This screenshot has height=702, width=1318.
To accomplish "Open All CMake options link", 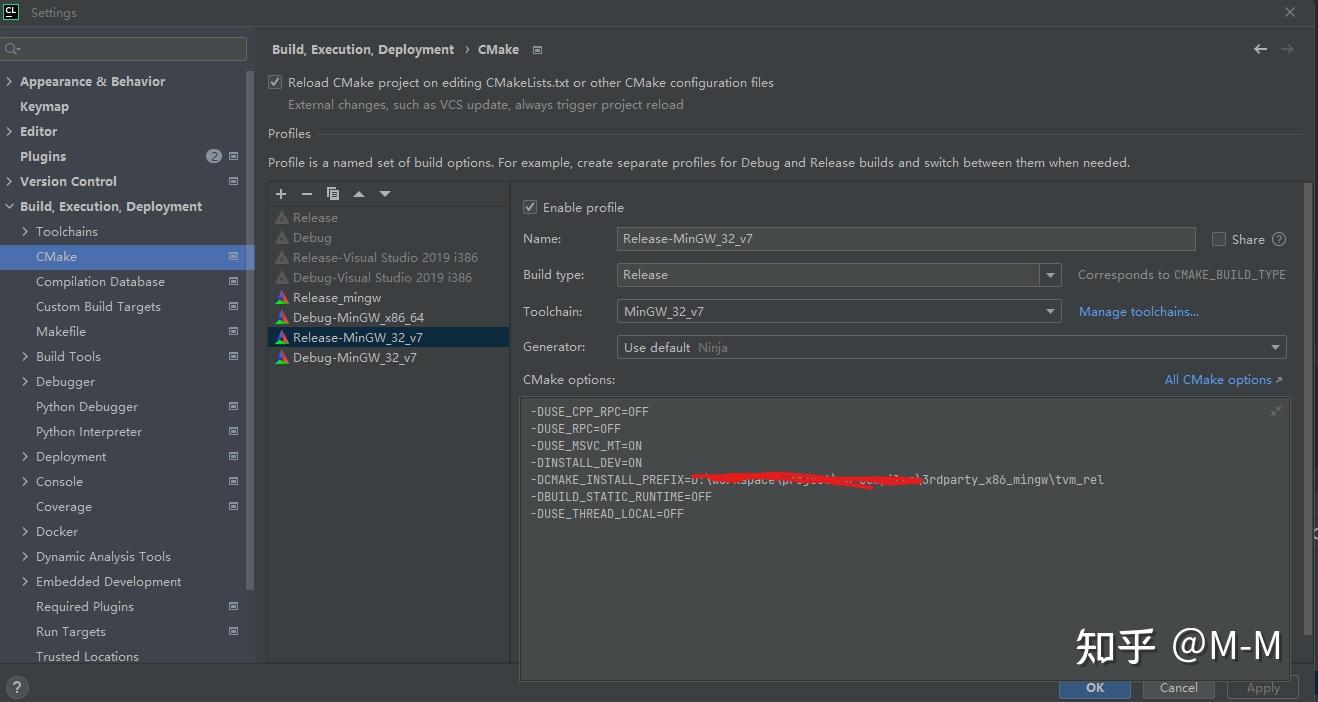I will pos(1223,379).
